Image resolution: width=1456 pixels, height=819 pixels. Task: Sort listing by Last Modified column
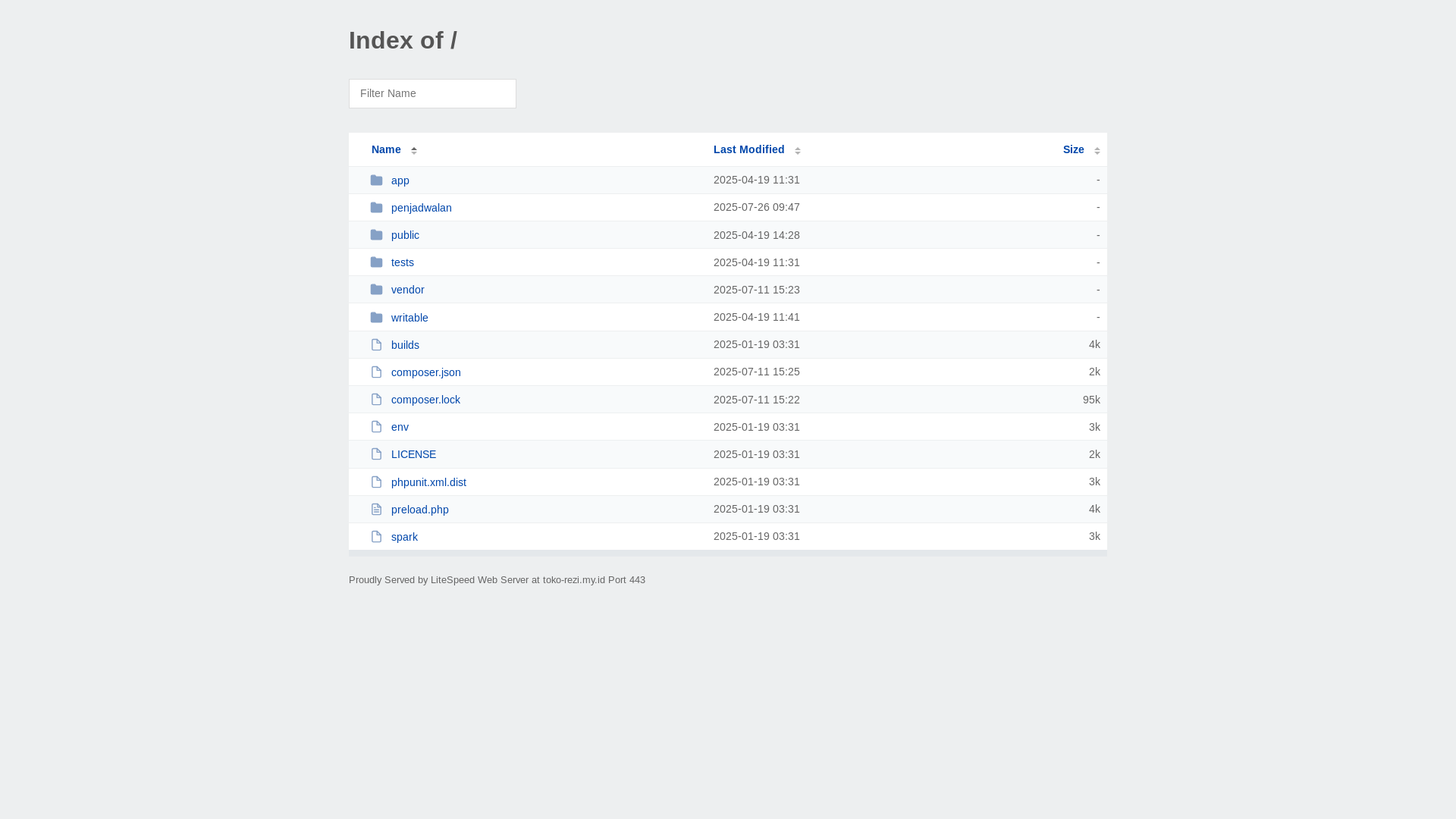pyautogui.click(x=748, y=149)
